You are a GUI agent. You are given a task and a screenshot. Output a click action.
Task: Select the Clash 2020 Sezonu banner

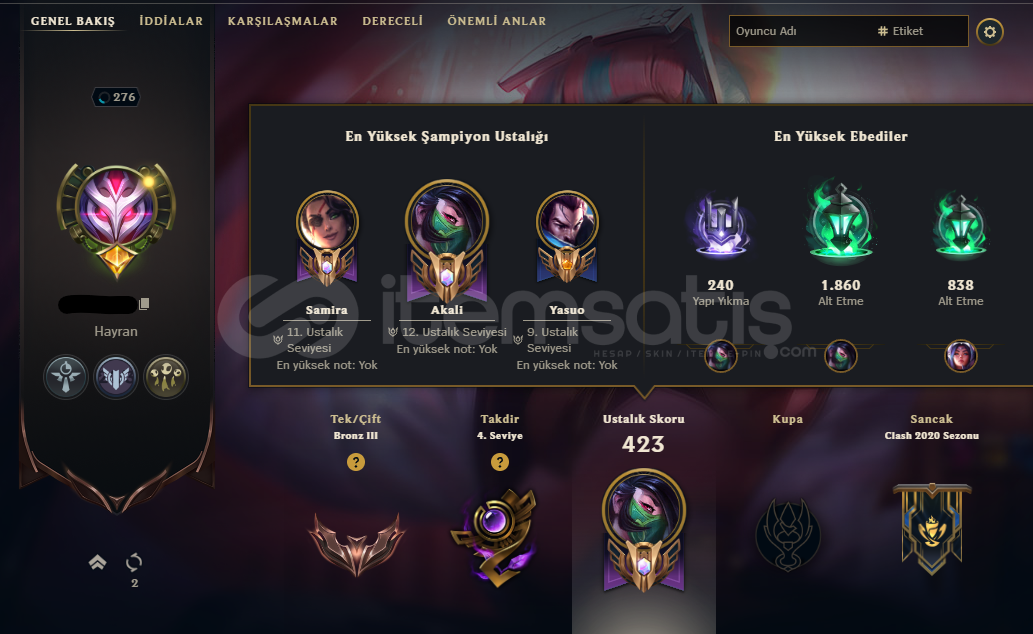coord(932,529)
